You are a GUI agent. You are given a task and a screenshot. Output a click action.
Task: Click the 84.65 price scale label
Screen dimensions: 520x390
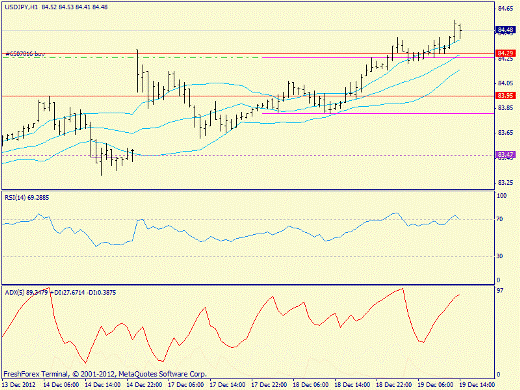505,9
